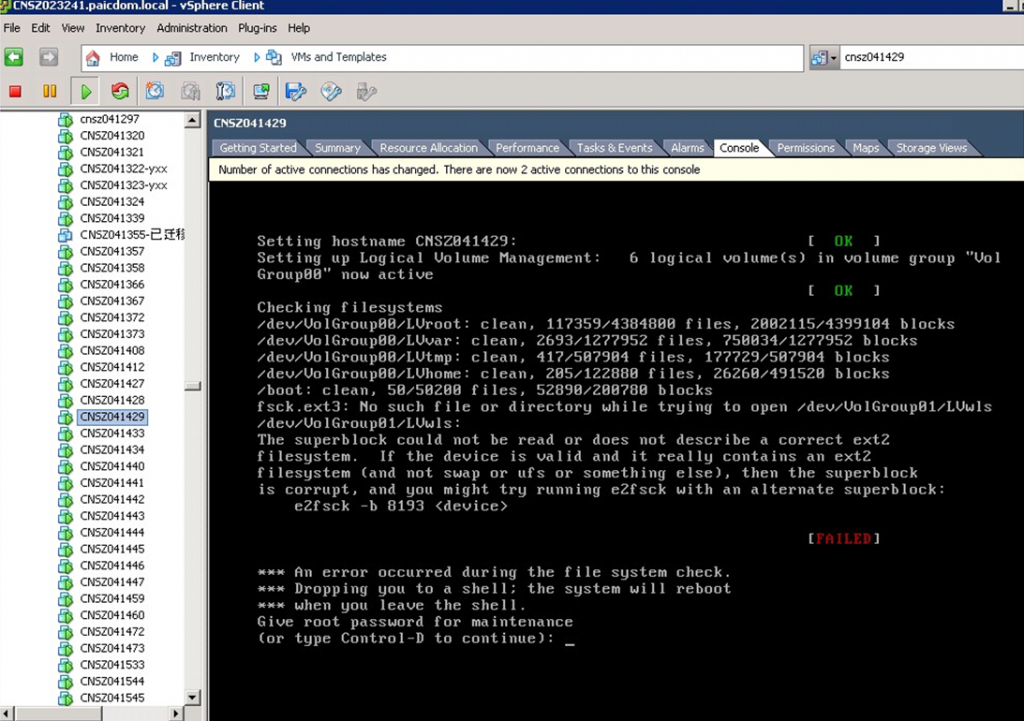Select VM CNSZ041533 in tree

point(112,665)
